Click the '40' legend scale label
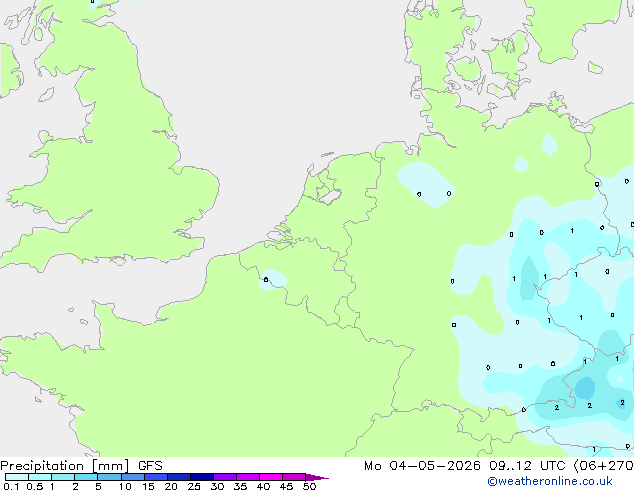This screenshot has height=490, width=634. tap(263, 486)
